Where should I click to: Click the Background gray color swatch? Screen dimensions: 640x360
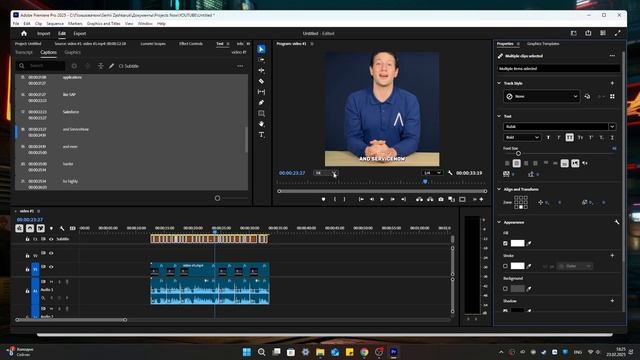pyautogui.click(x=518, y=289)
